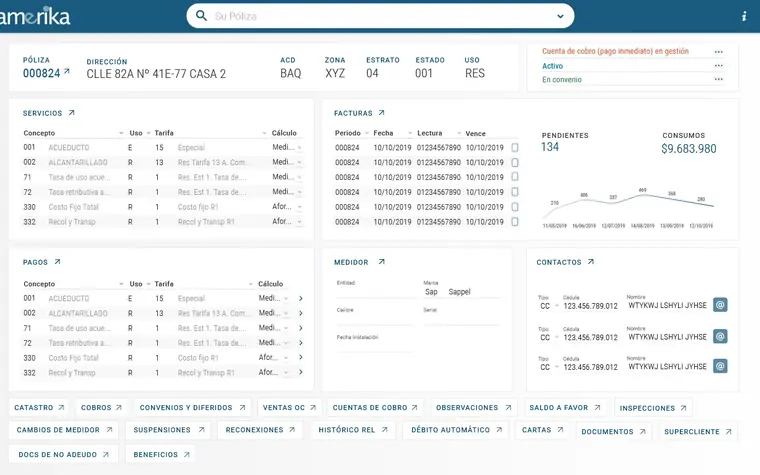Open Pagos row 71 detail arrow

301,328
